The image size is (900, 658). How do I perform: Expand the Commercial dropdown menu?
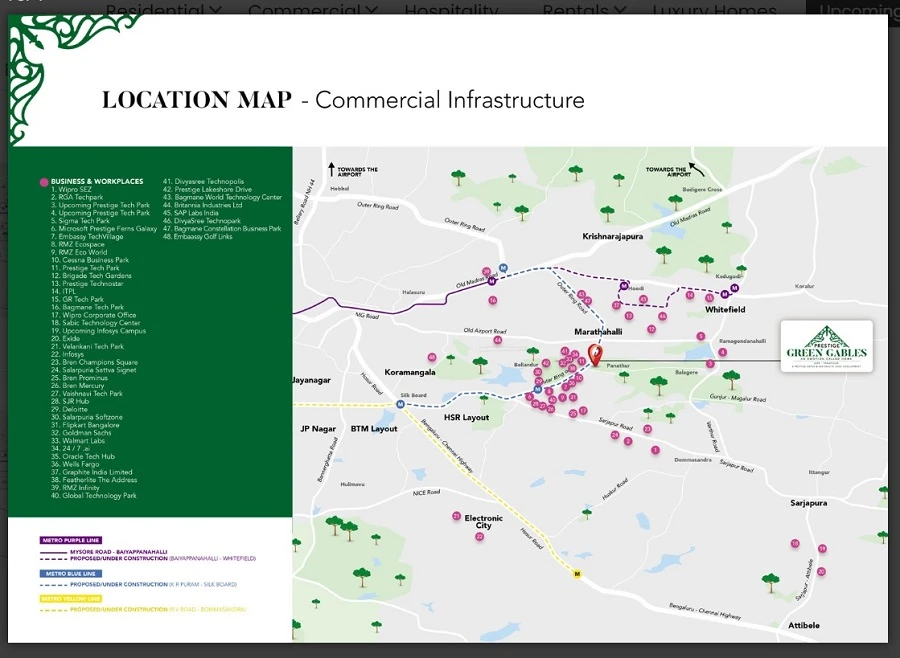pos(312,11)
